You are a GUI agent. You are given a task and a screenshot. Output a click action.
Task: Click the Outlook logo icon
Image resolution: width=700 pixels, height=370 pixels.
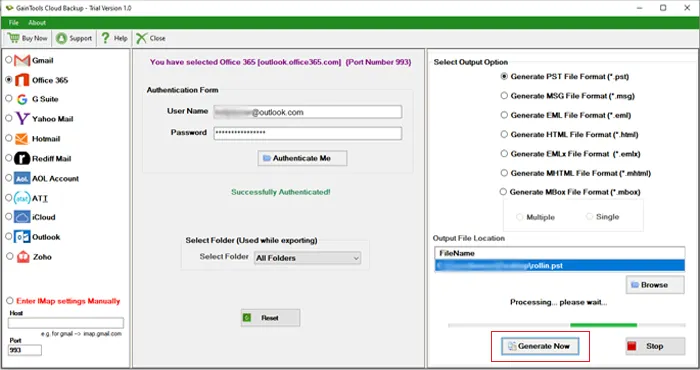pyautogui.click(x=22, y=237)
